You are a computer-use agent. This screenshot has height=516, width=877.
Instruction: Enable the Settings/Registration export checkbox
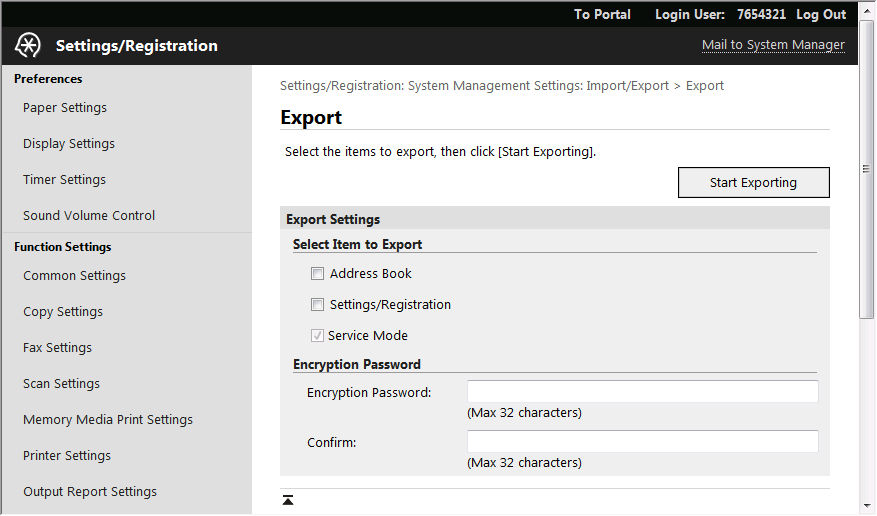pyautogui.click(x=317, y=304)
